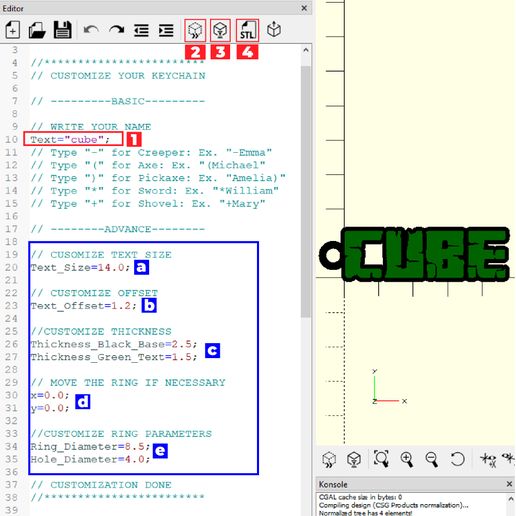Image resolution: width=516 pixels, height=516 pixels.
Task: Unindent the selected code
Action: click(141, 31)
